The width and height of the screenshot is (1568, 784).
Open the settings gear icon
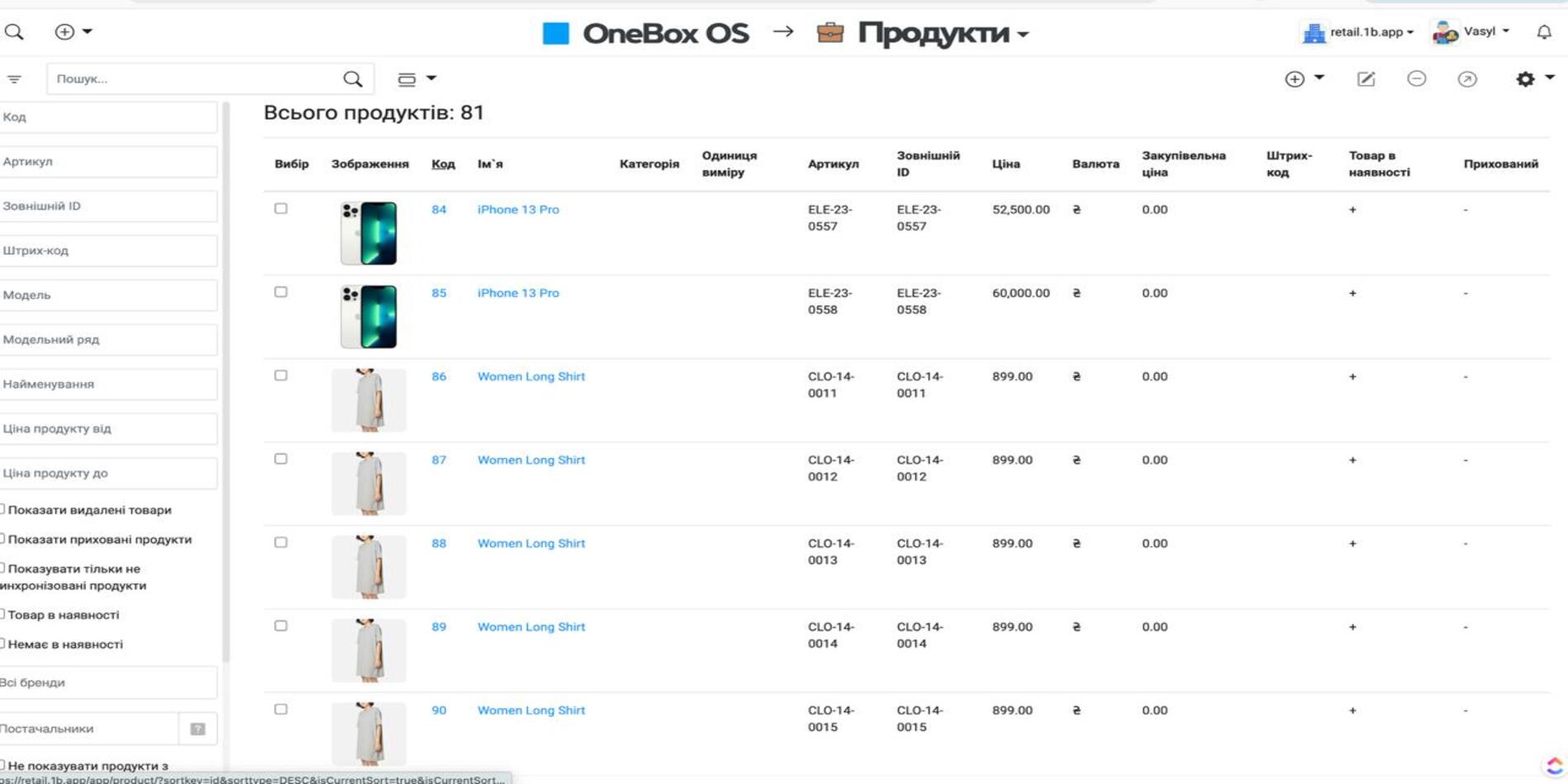[1525, 79]
